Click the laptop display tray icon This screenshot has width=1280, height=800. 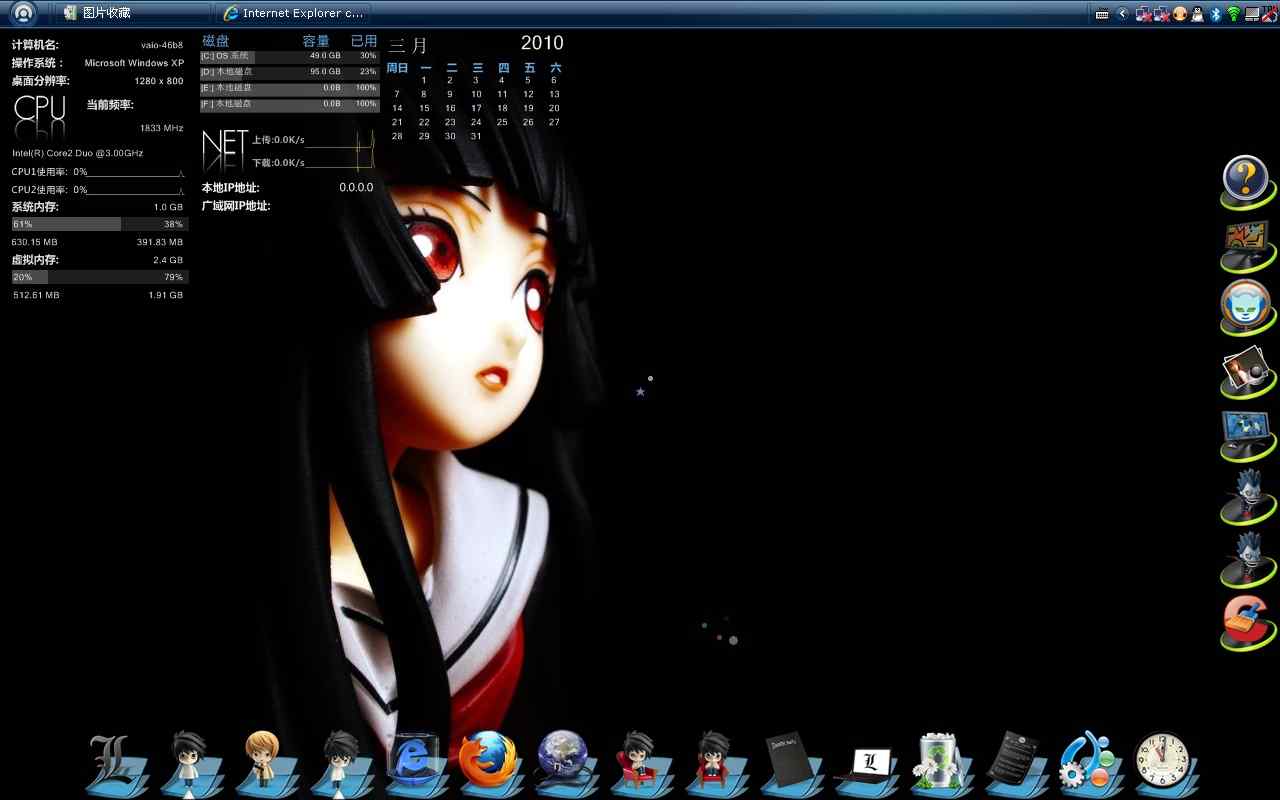[x=1251, y=14]
